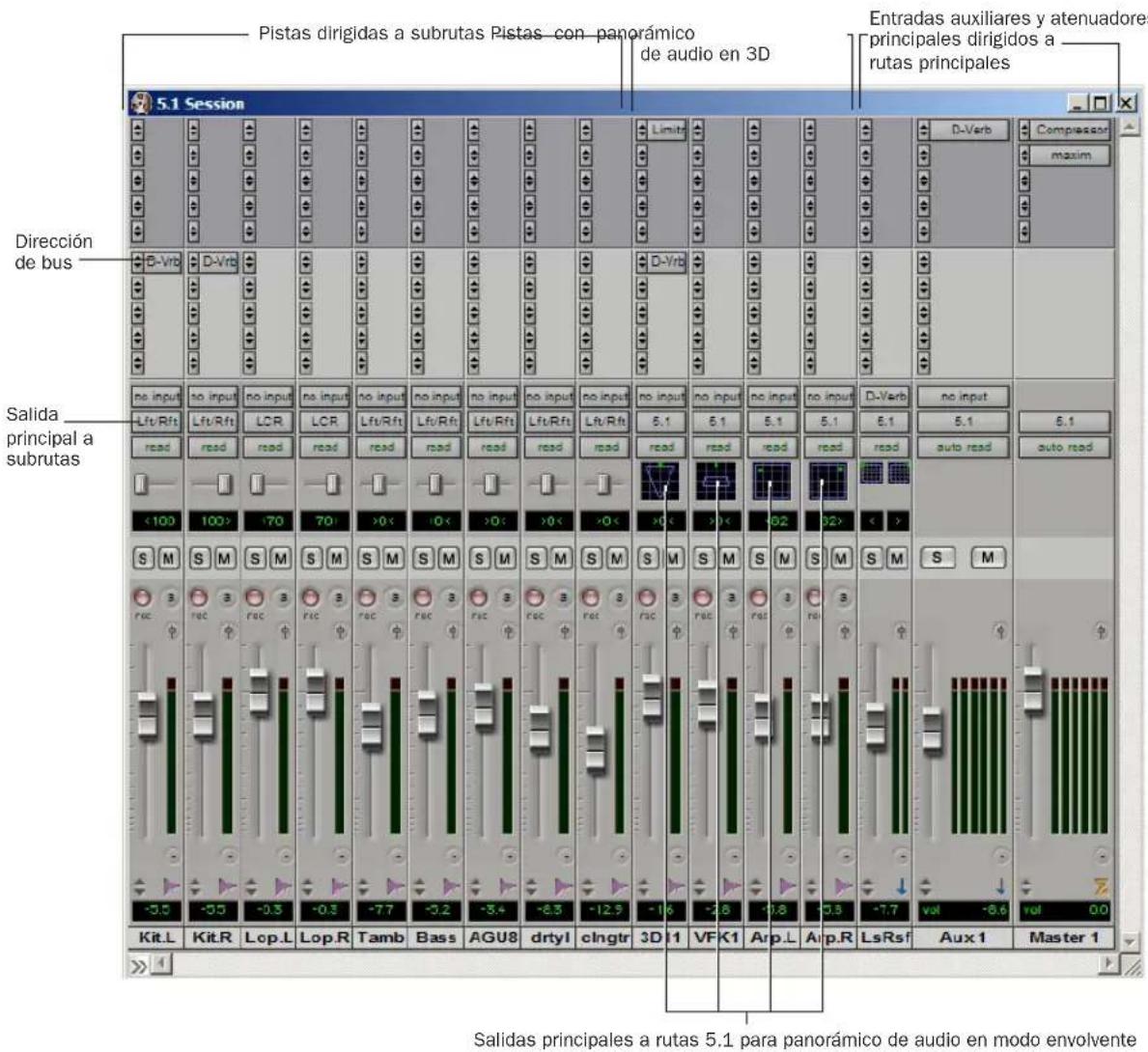The height and width of the screenshot is (1052, 1148).
Task: Click the blue arrow icon on Aux 1 track
Action: tap(1001, 887)
